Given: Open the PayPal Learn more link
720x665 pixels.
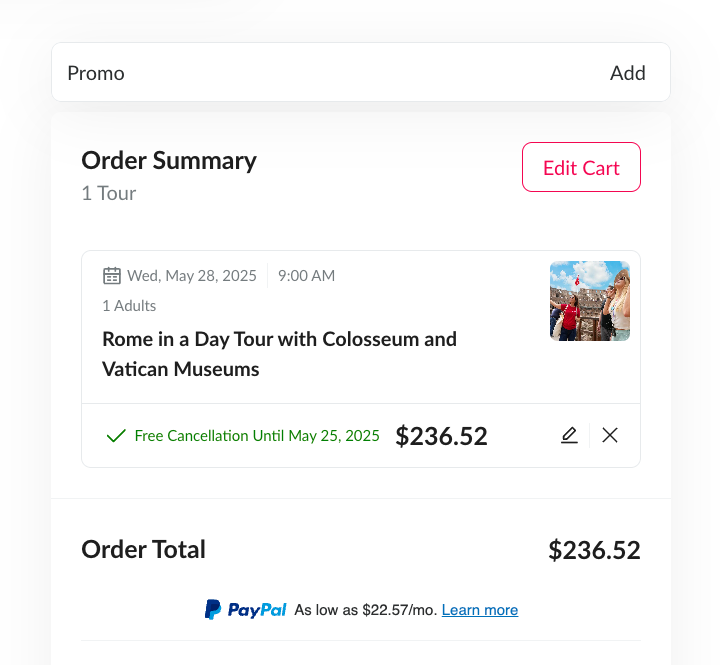Looking at the screenshot, I should (480, 610).
